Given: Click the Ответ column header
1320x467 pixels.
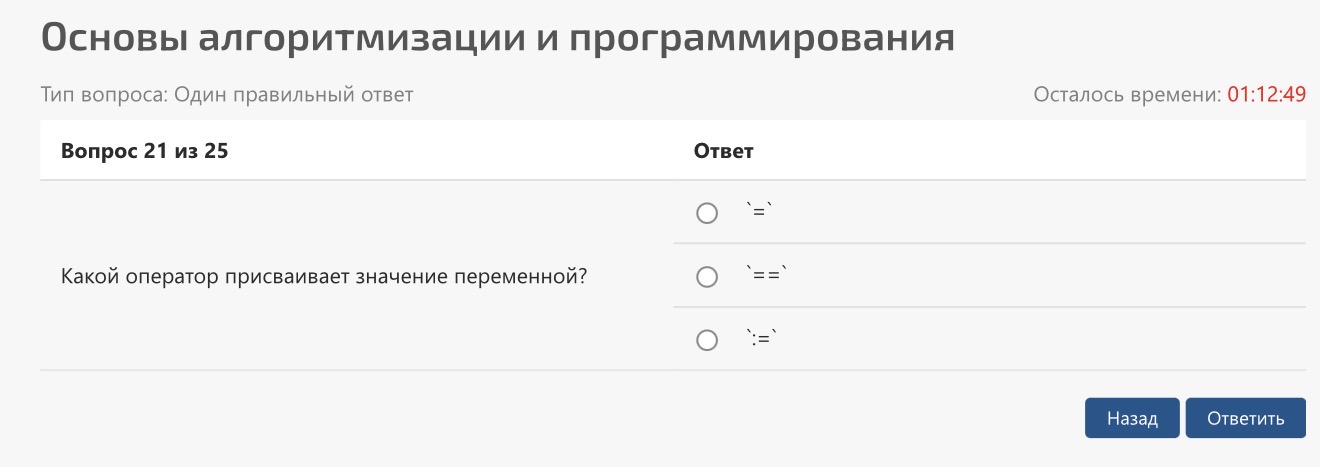Looking at the screenshot, I should (x=723, y=151).
